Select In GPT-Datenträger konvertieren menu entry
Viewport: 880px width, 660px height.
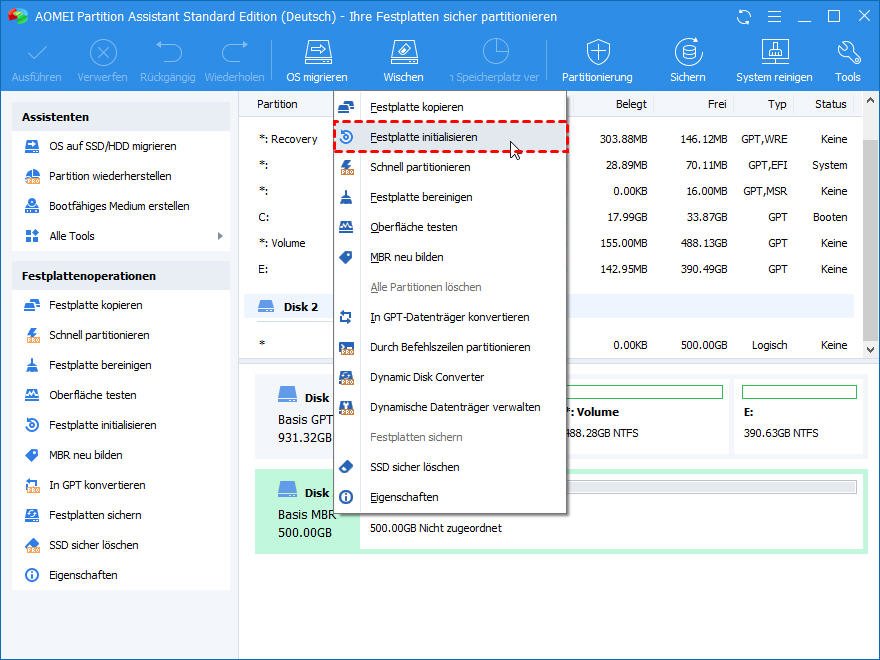[450, 317]
